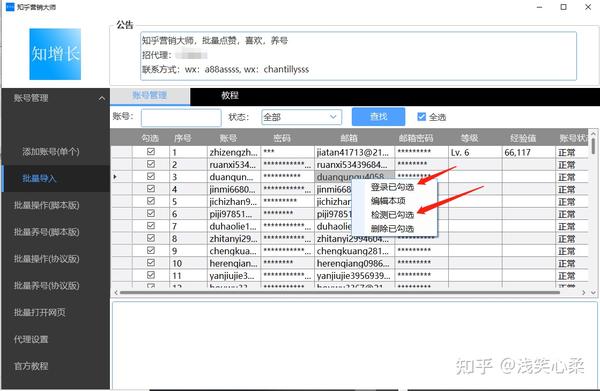Click the Lv. 6 level cell
600x391 pixels.
[x=475, y=152]
